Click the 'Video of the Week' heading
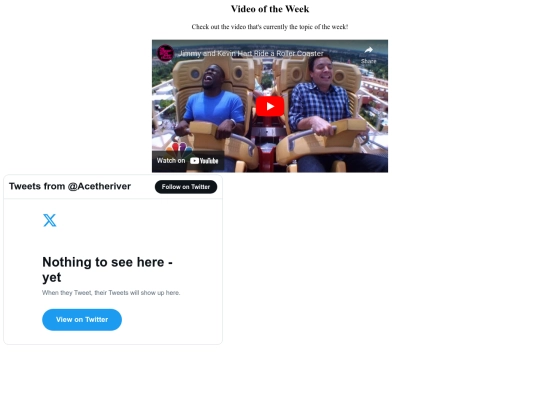This screenshot has width=540, height=405. (x=270, y=9)
